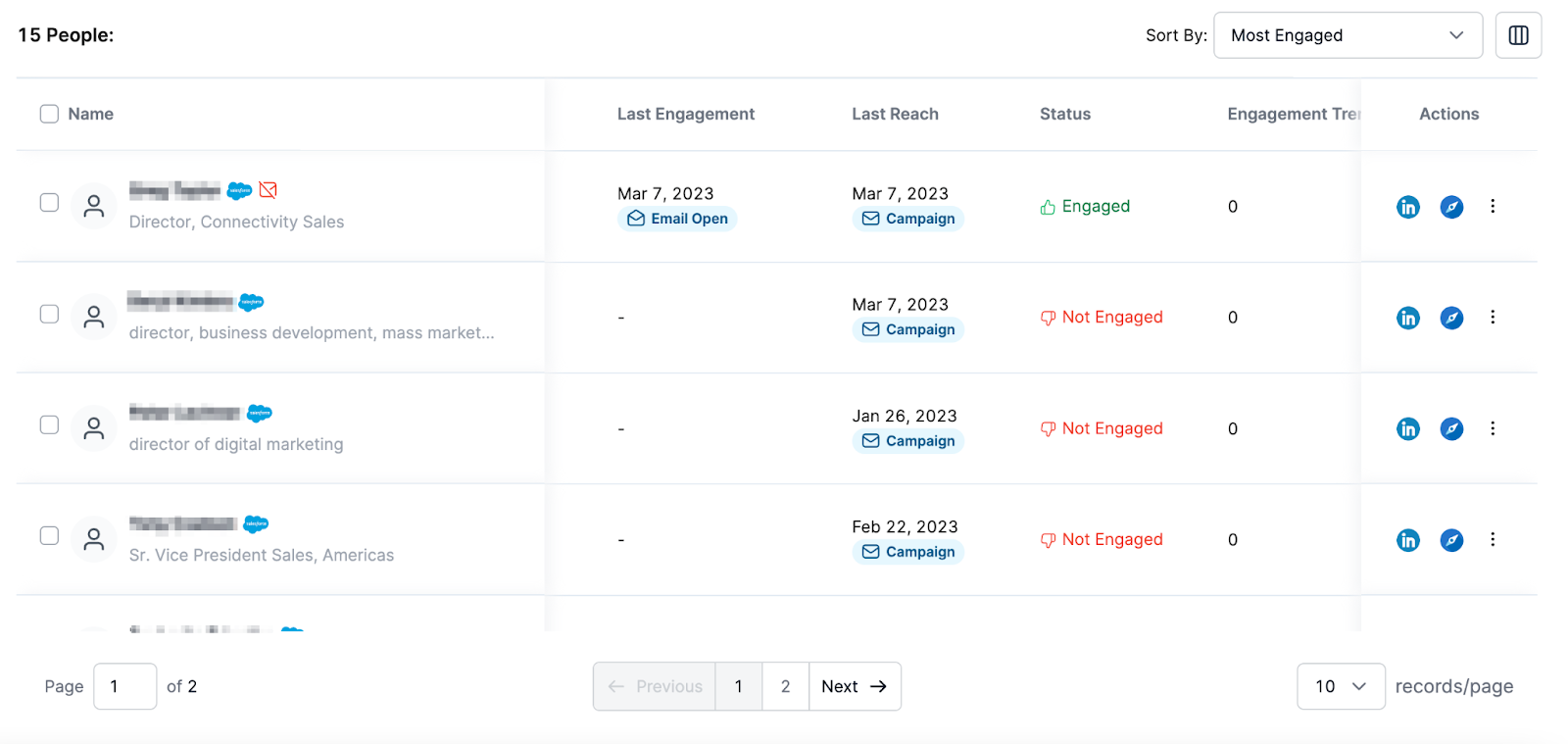Click the Page number input field
The image size is (1568, 744).
(x=124, y=686)
